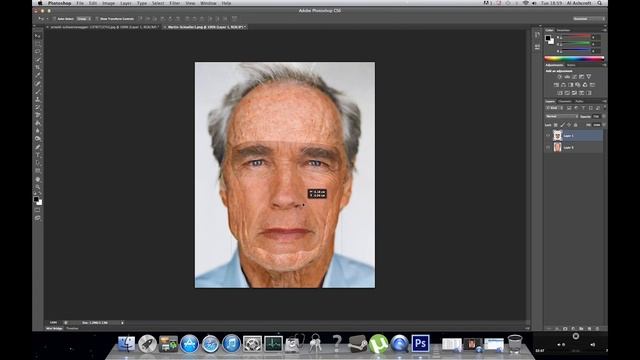Add a Black & White adjustment
Image resolution: width=640 pixels, height=360 pixels.
tap(570, 85)
